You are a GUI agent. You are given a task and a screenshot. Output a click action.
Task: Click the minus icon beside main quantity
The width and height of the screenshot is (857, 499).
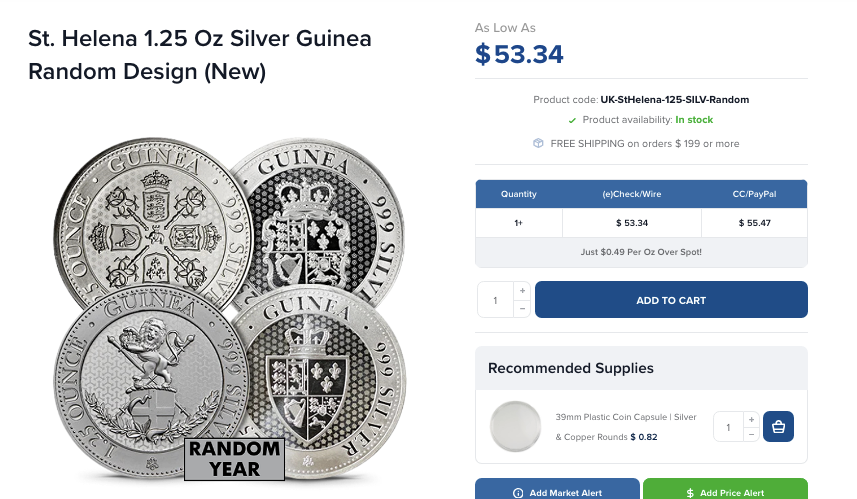521,309
